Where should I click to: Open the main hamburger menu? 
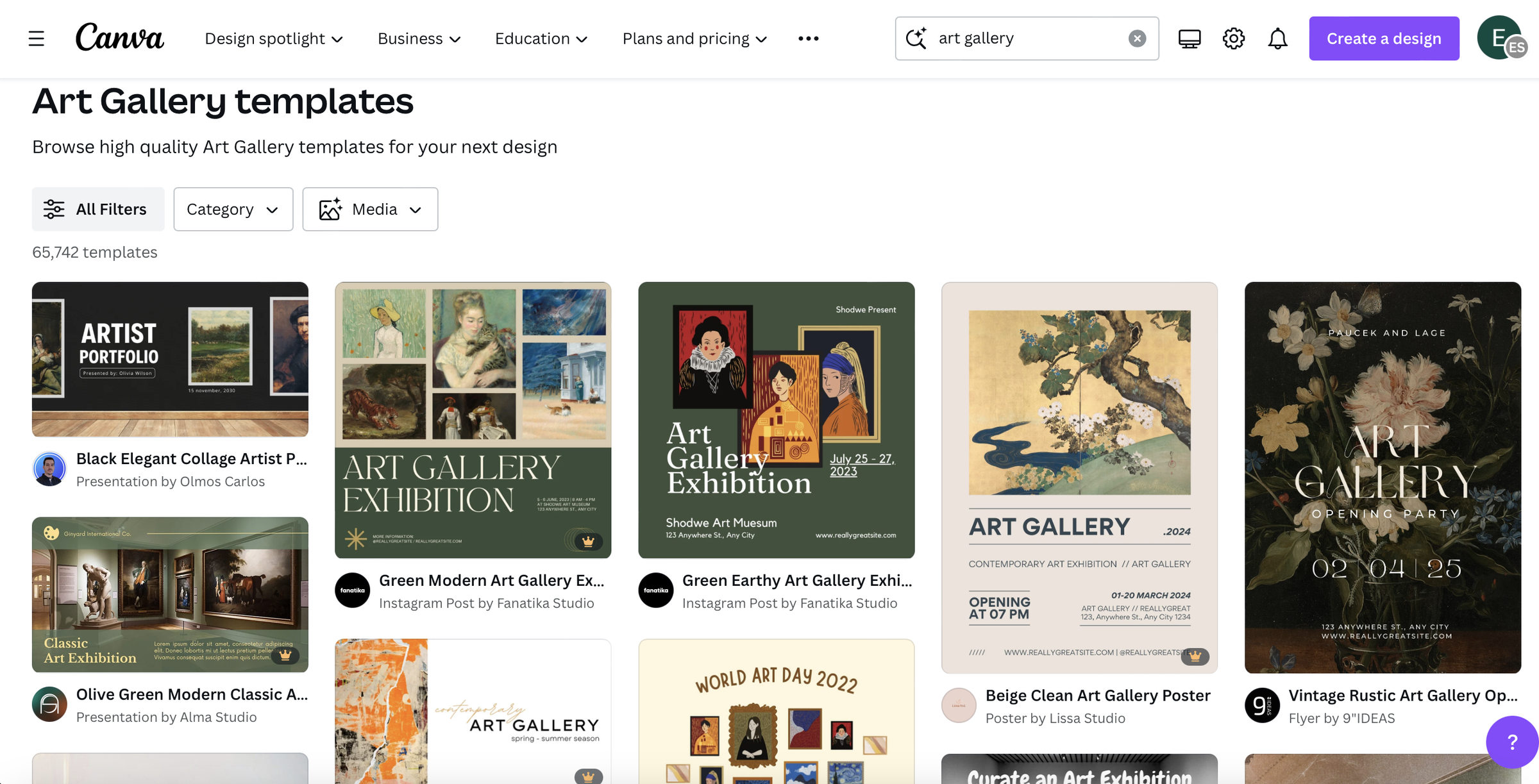(x=37, y=38)
